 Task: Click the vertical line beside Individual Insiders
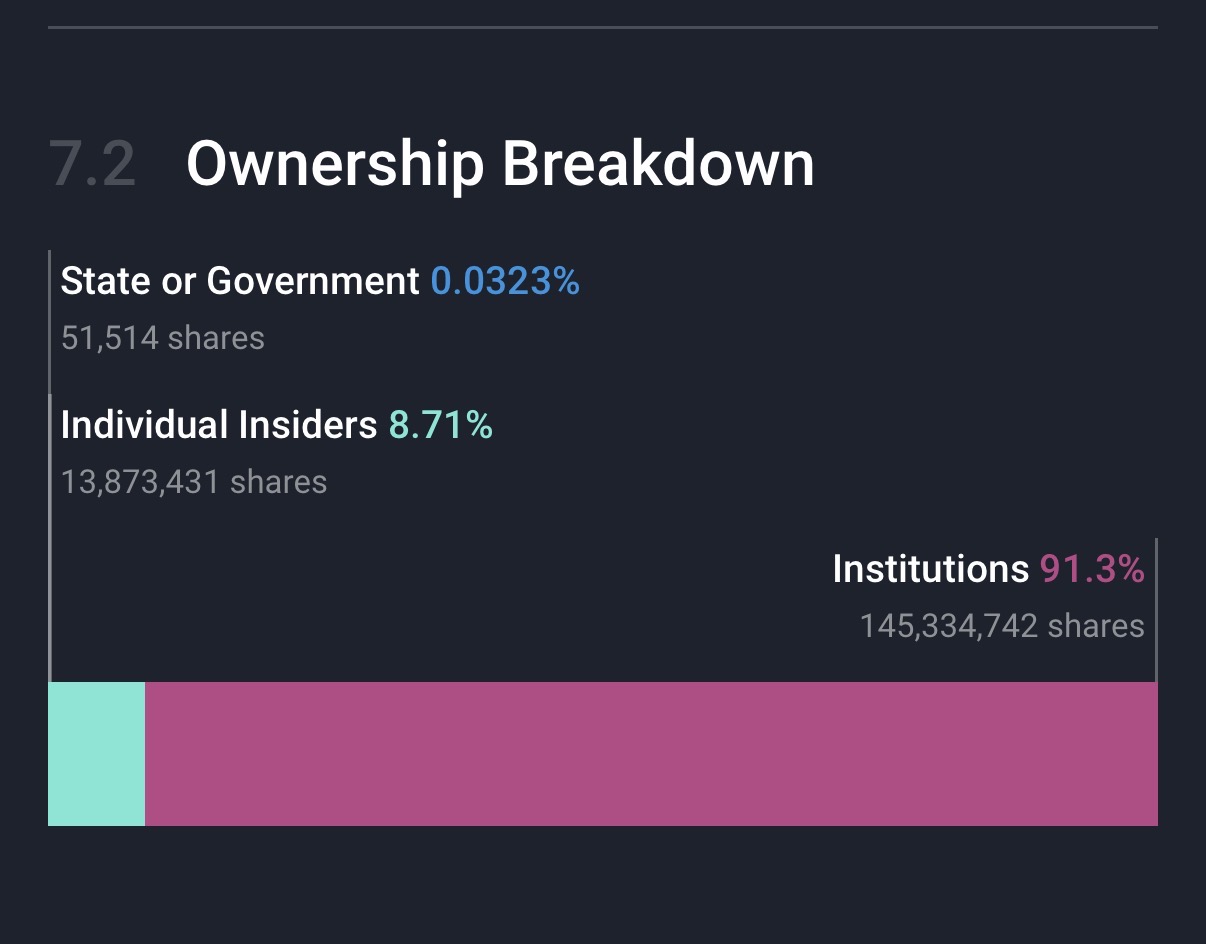(x=50, y=540)
